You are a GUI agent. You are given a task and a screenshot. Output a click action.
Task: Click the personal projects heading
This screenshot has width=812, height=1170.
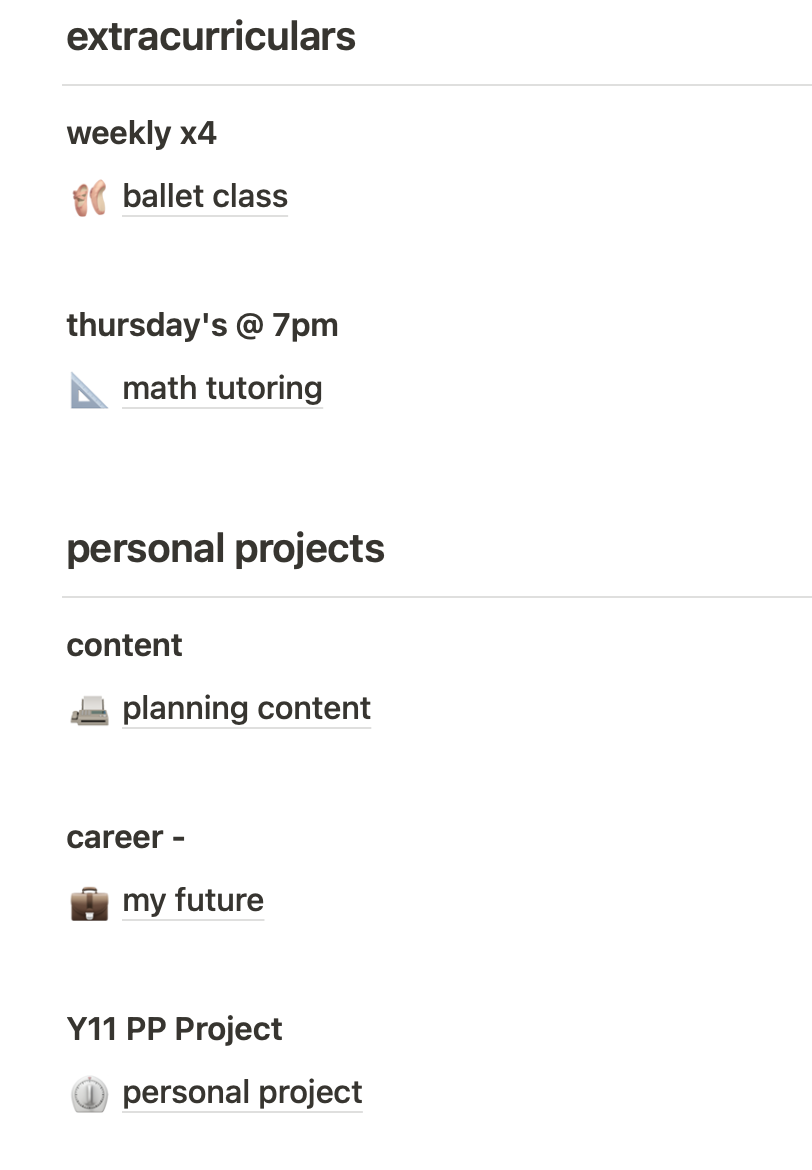pyautogui.click(x=225, y=549)
